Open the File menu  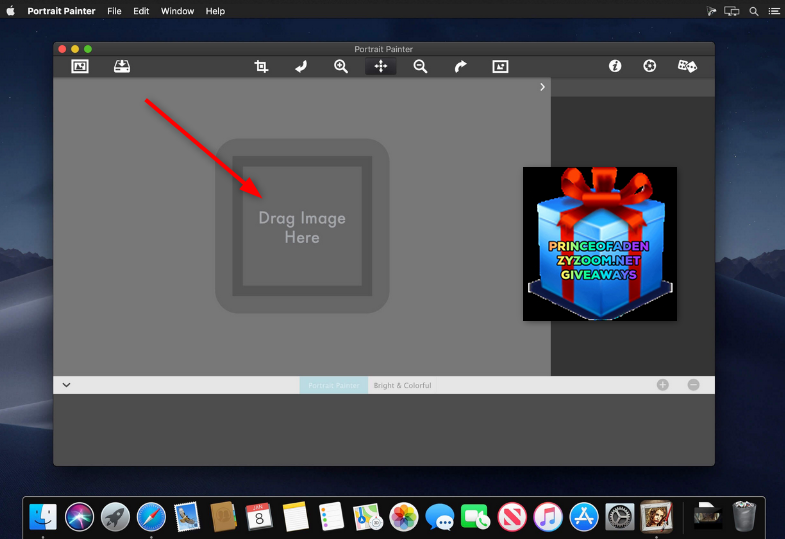tap(114, 11)
